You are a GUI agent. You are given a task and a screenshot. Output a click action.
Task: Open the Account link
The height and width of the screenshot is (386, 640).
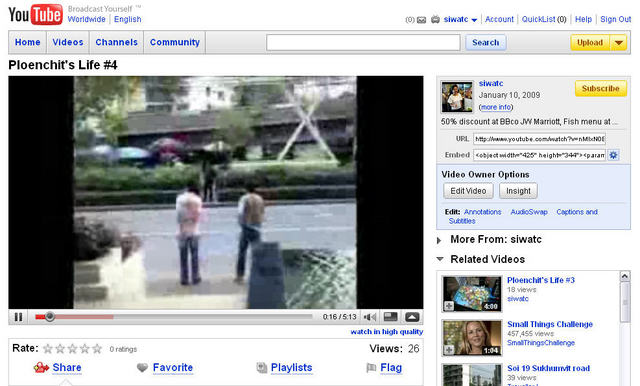click(499, 19)
